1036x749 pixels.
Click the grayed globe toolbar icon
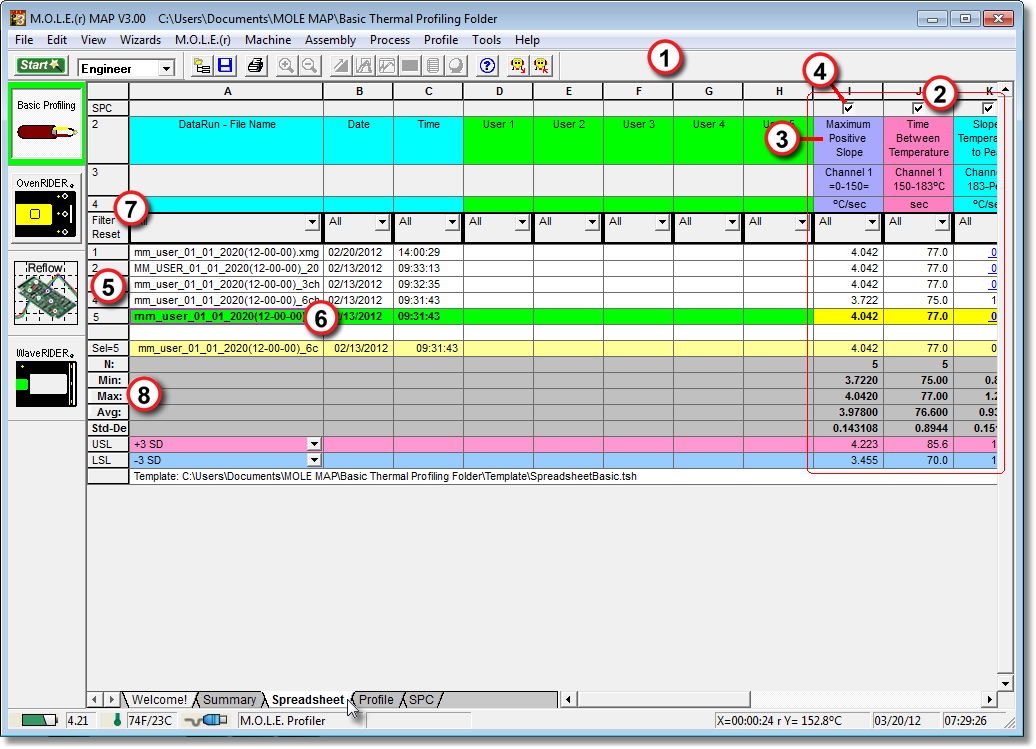456,66
